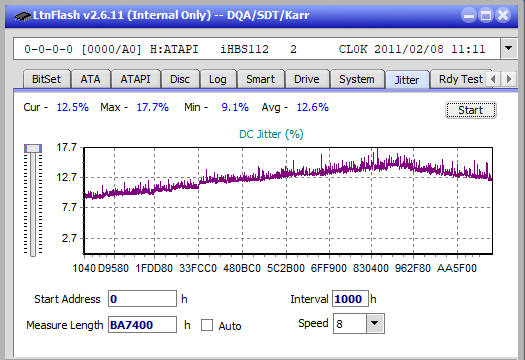Click the Cur value 12.5%
The image size is (525, 360).
click(x=73, y=107)
